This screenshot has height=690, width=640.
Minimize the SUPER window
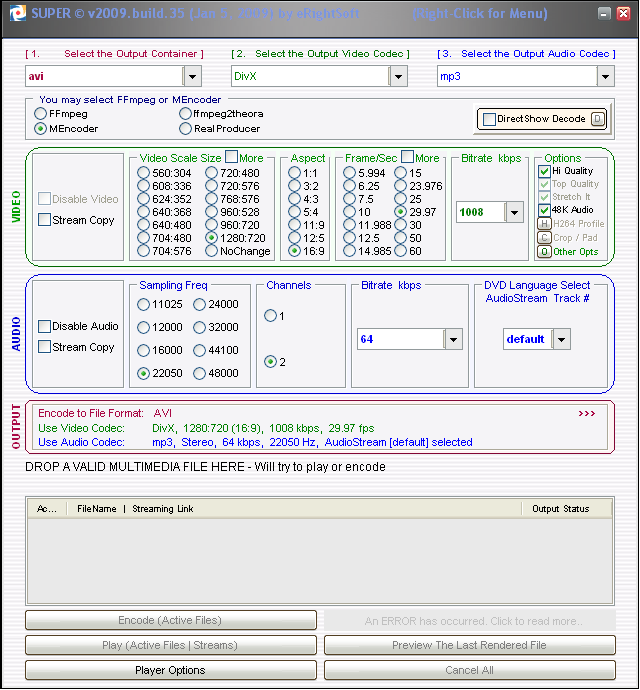pos(604,14)
